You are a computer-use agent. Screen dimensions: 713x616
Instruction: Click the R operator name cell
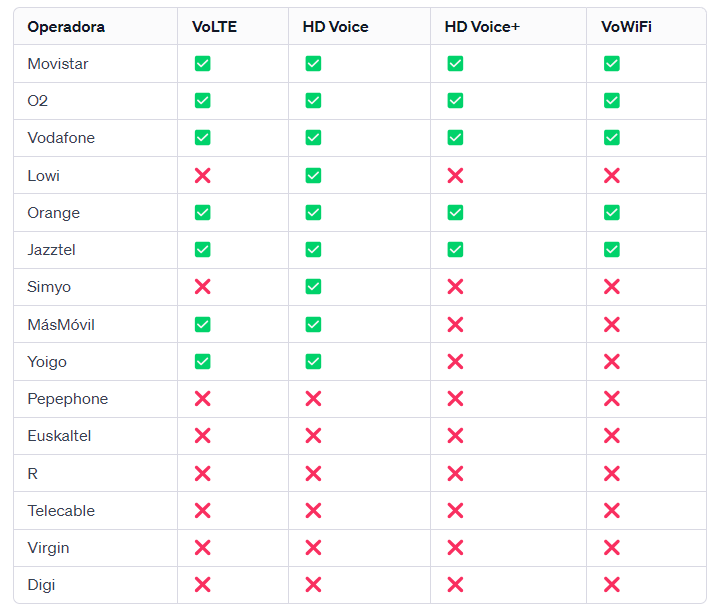33,473
